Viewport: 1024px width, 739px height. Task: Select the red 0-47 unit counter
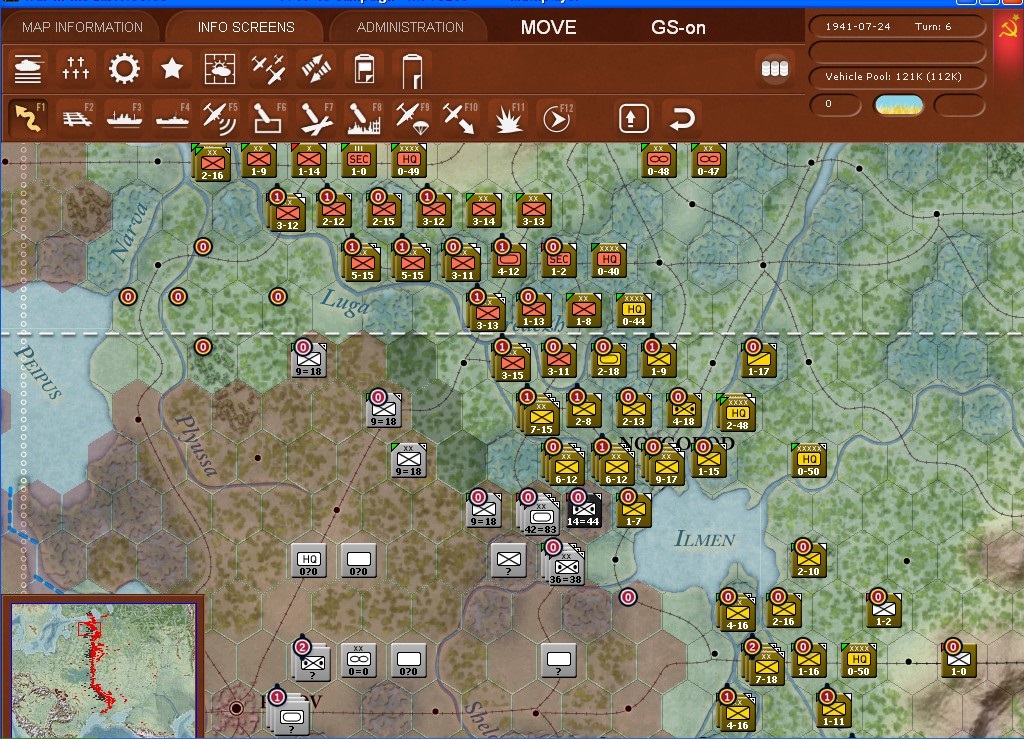(709, 161)
